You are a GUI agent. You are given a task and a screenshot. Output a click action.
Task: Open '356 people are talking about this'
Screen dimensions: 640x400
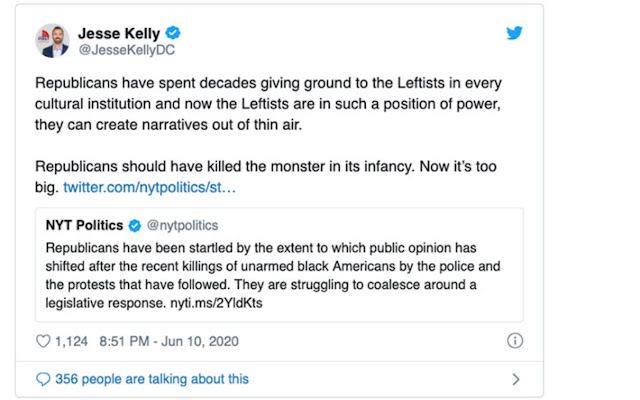[152, 379]
